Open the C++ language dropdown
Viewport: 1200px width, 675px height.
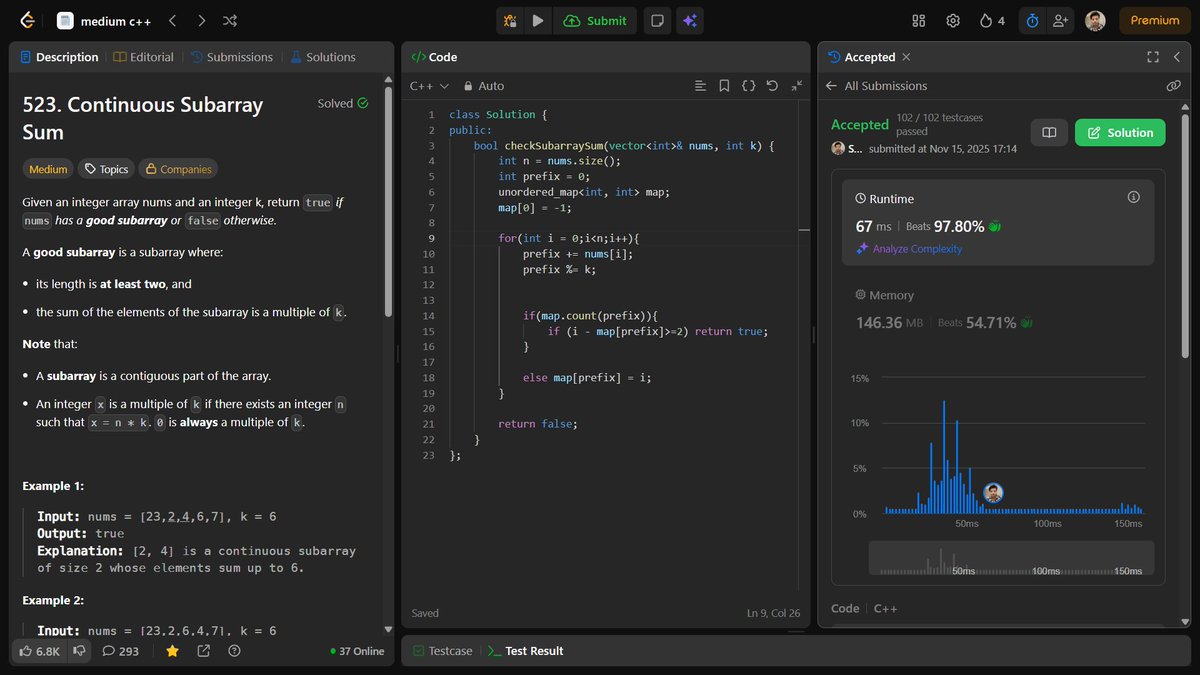pos(429,86)
